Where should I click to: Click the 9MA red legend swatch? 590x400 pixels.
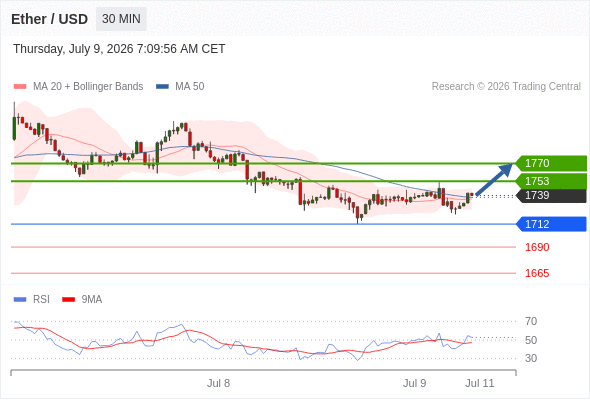click(68, 300)
